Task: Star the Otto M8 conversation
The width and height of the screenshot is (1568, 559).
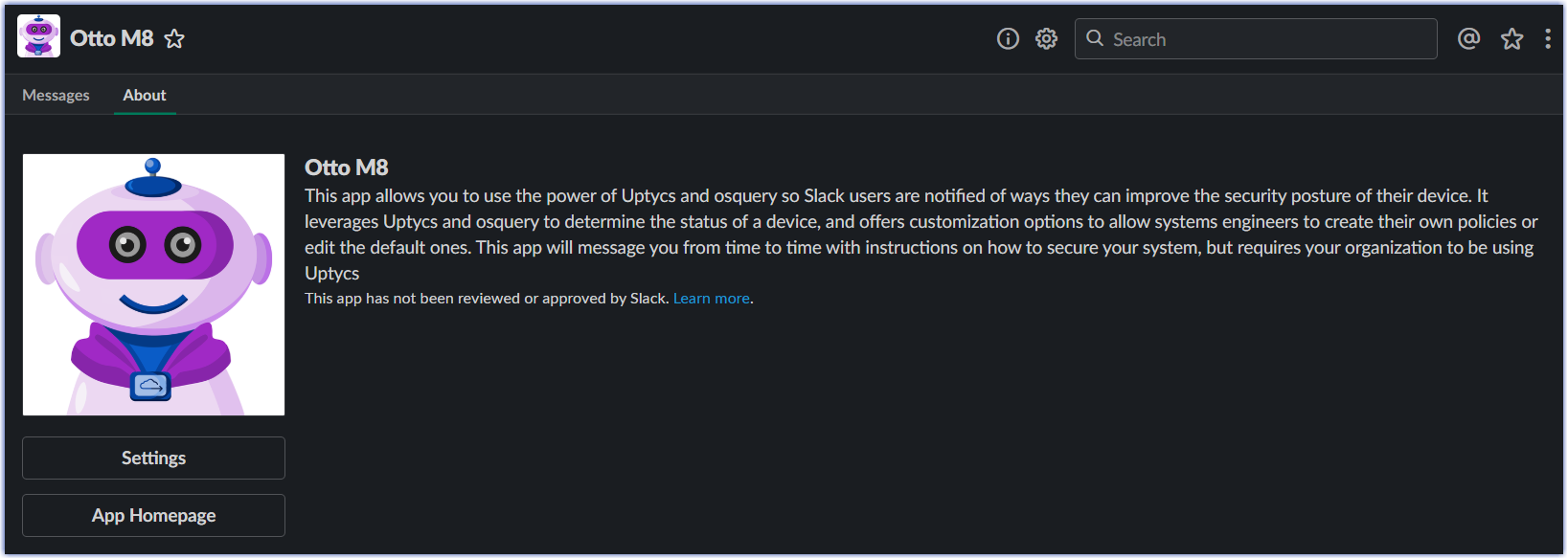Action: point(174,39)
